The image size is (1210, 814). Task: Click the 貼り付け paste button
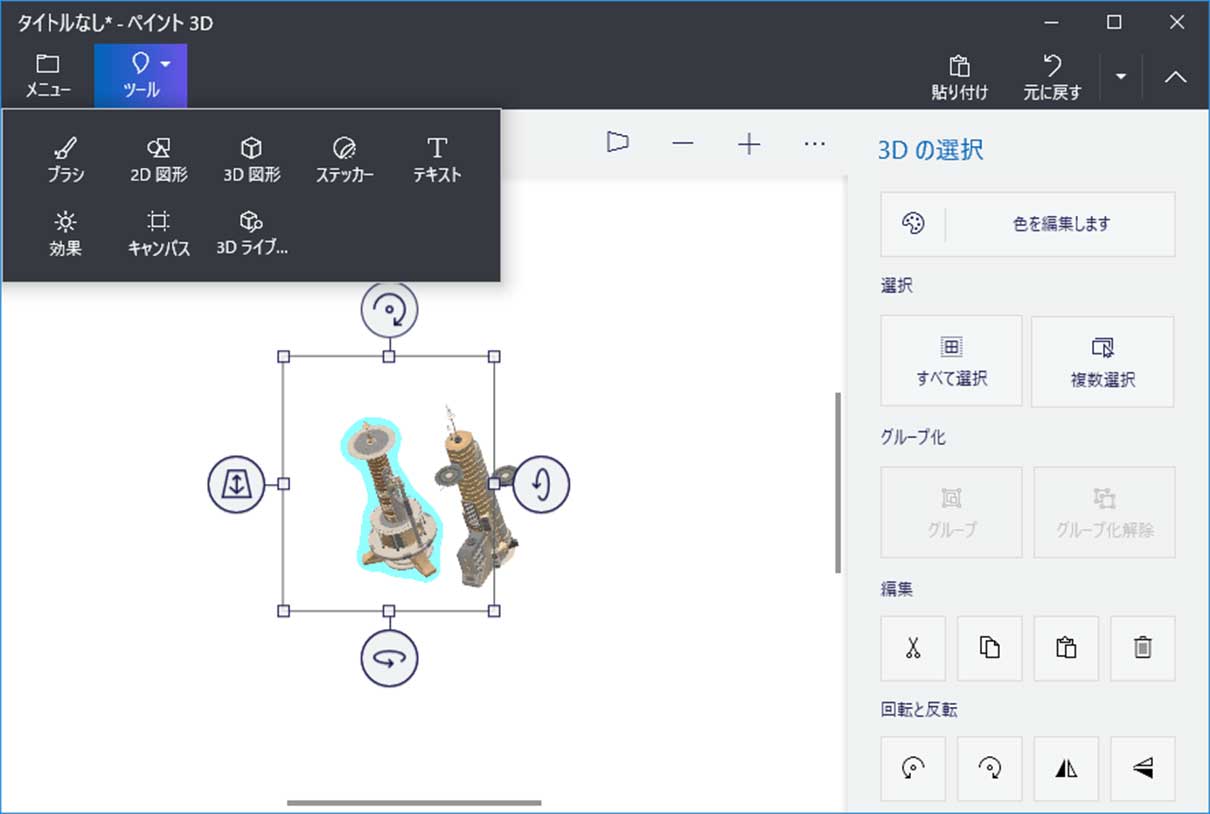960,77
